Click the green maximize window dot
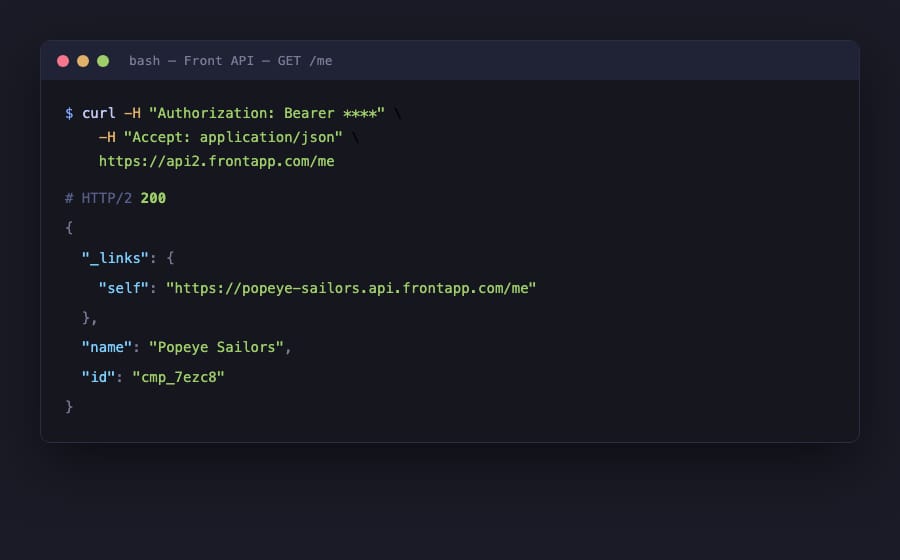This screenshot has height=560, width=900. [x=103, y=61]
